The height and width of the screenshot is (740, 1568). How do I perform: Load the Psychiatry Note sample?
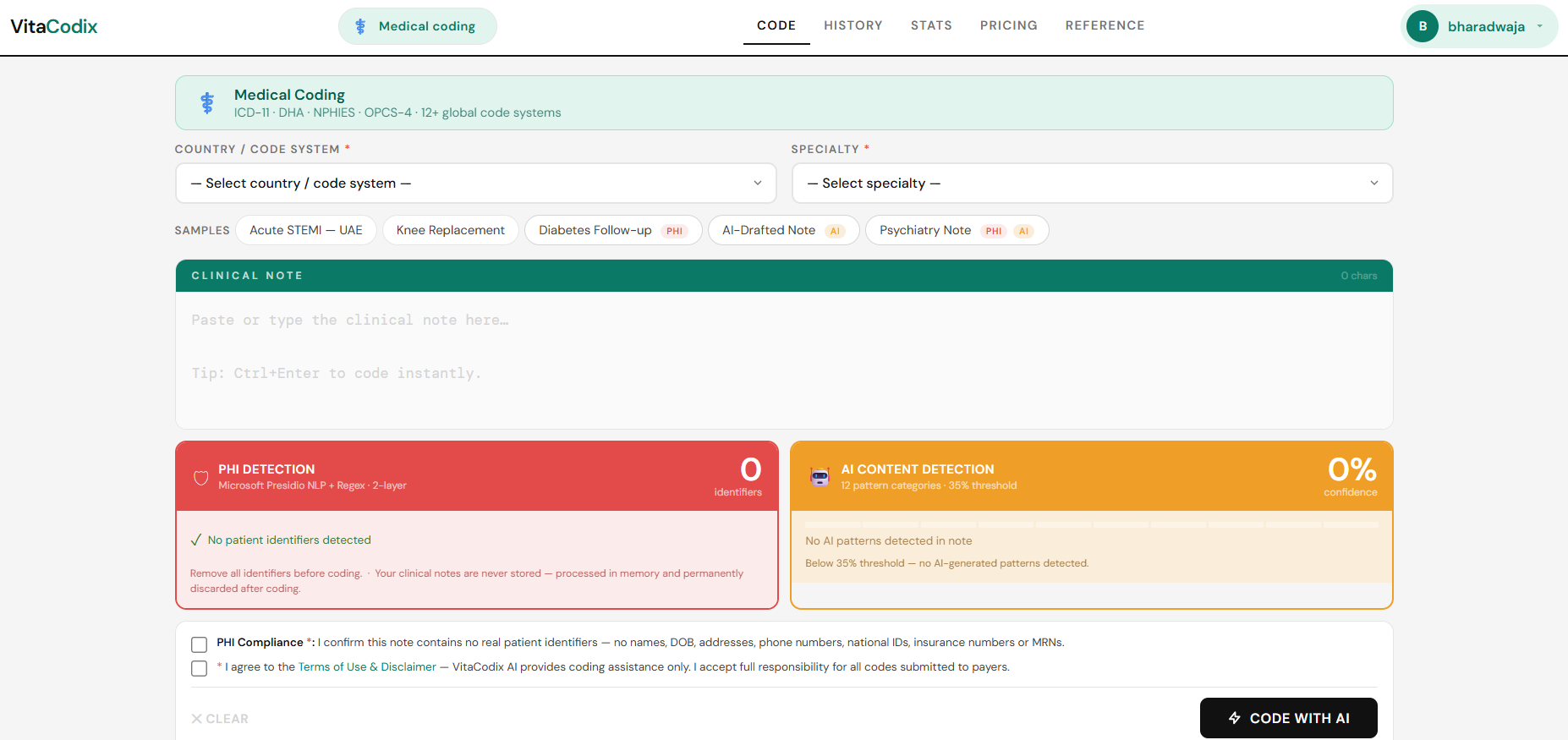957,230
